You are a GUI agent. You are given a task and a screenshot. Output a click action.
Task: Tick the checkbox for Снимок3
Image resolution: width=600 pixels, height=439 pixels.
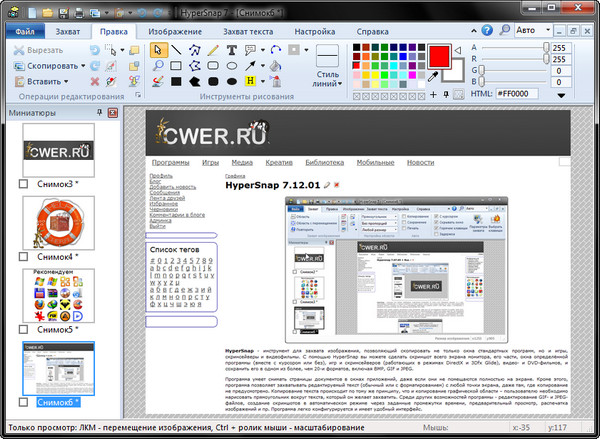tap(25, 185)
